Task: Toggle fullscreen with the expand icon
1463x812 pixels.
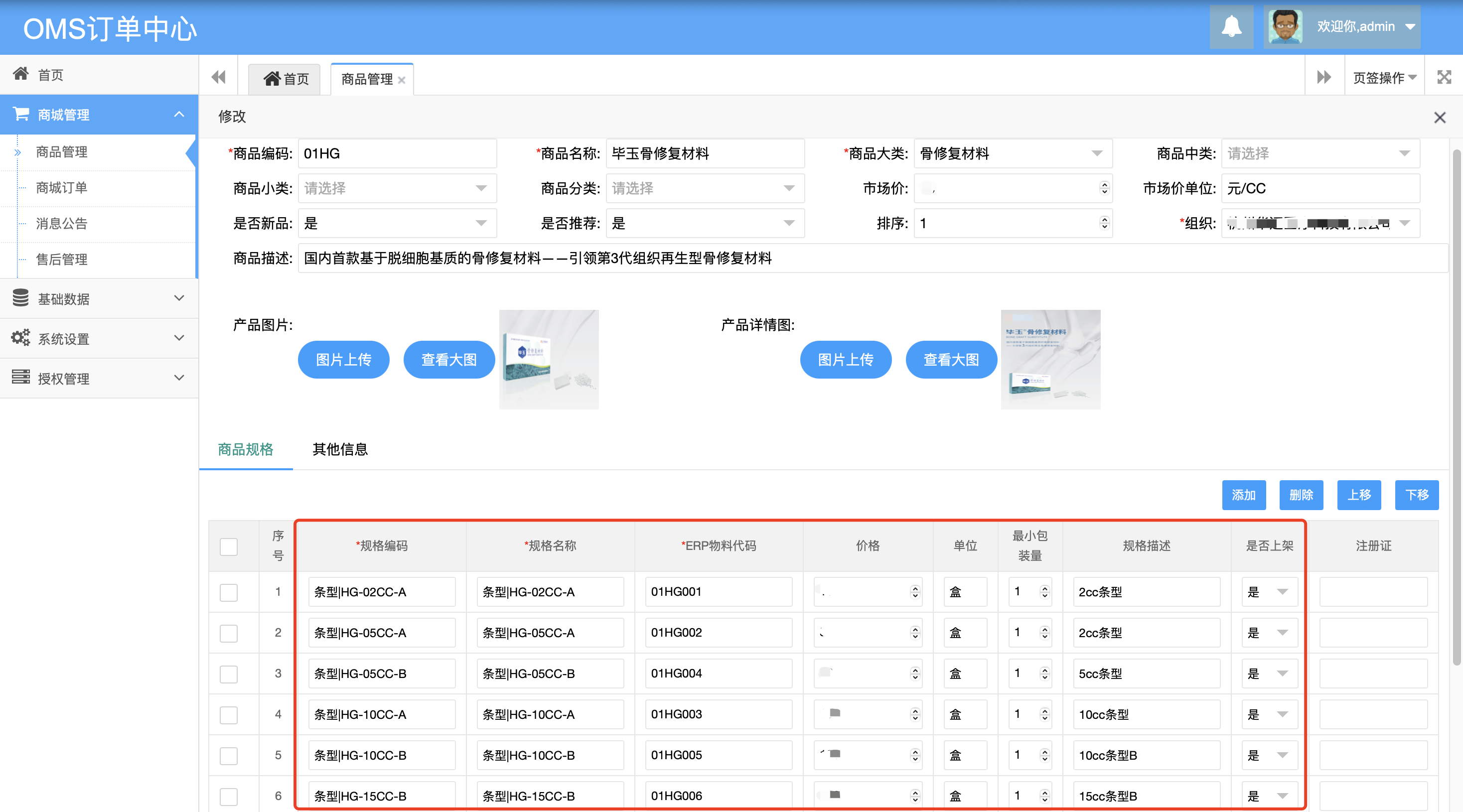Action: point(1444,77)
